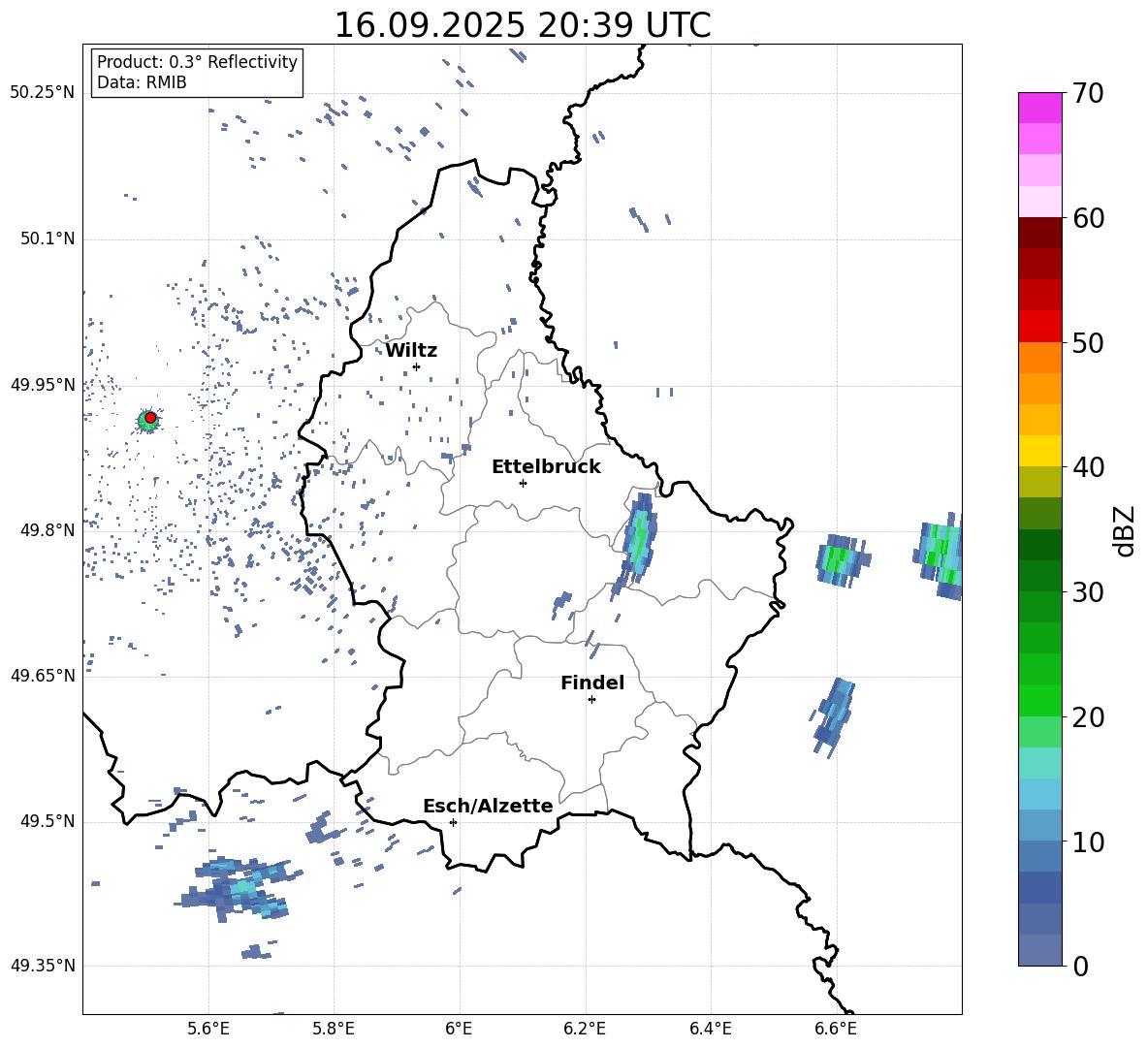
Task: Click the 49.95°N latitude tick label
Action: coord(43,385)
